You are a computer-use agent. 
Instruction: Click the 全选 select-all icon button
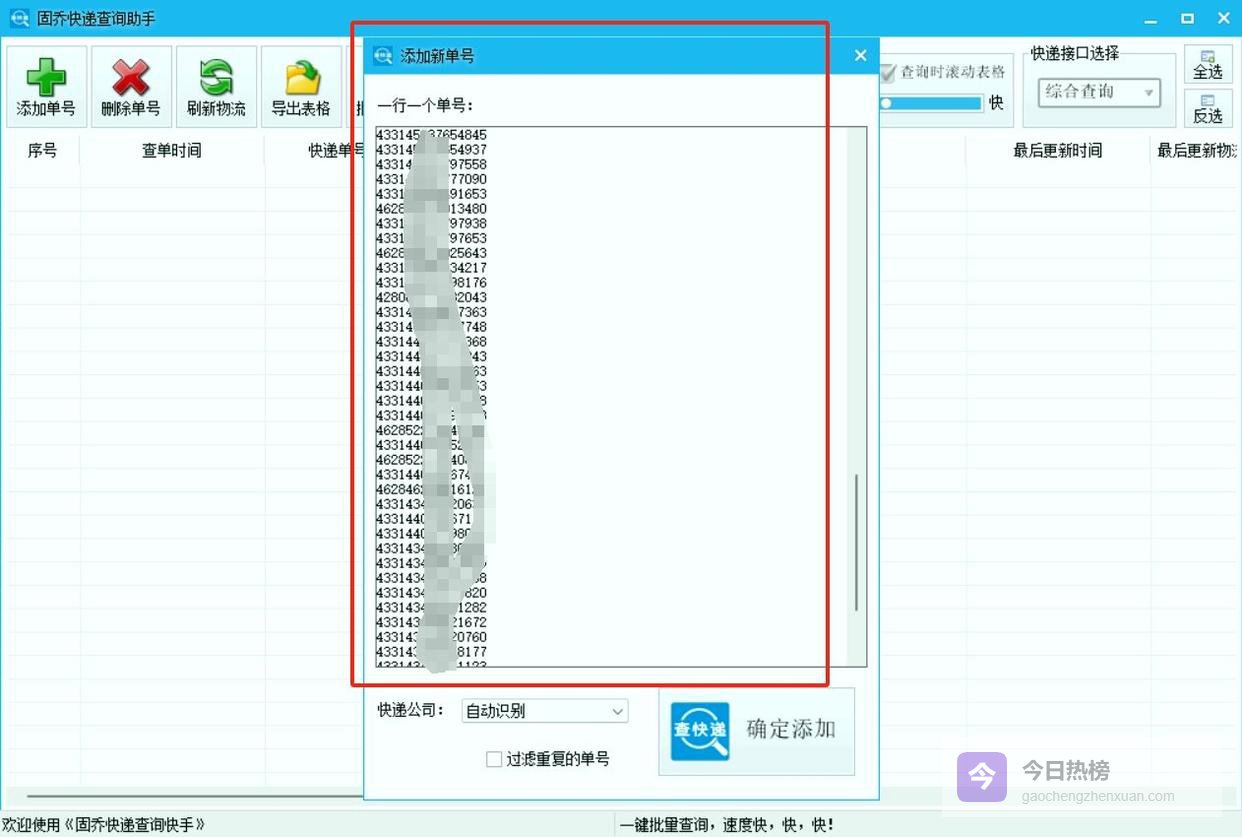click(1207, 64)
